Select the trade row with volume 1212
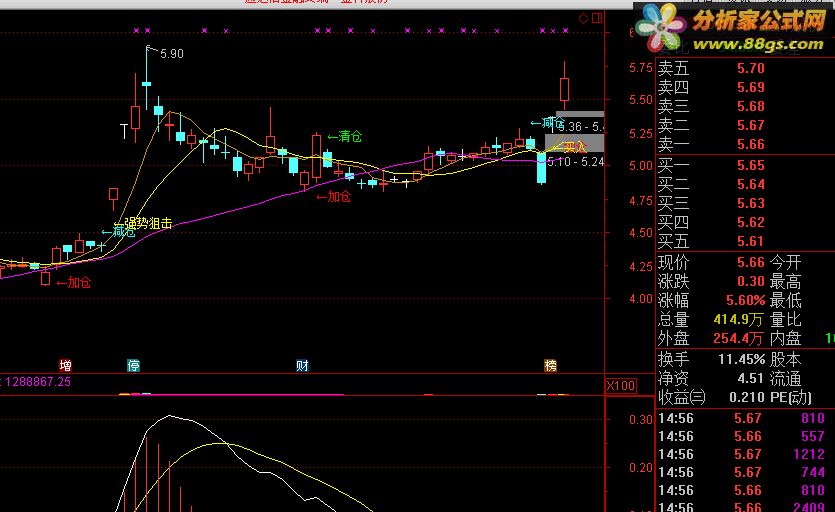This screenshot has width=835, height=512. pyautogui.click(x=746, y=454)
